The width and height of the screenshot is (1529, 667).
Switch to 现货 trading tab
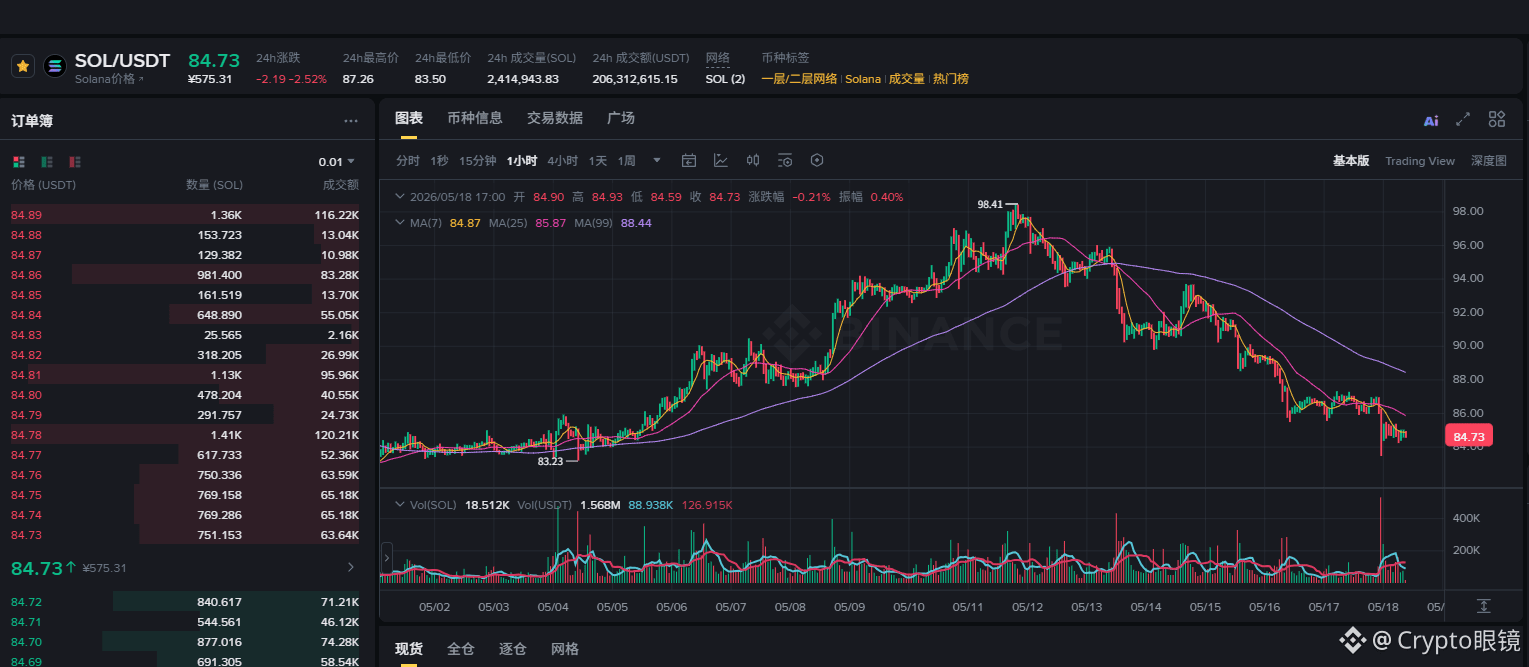(x=409, y=649)
